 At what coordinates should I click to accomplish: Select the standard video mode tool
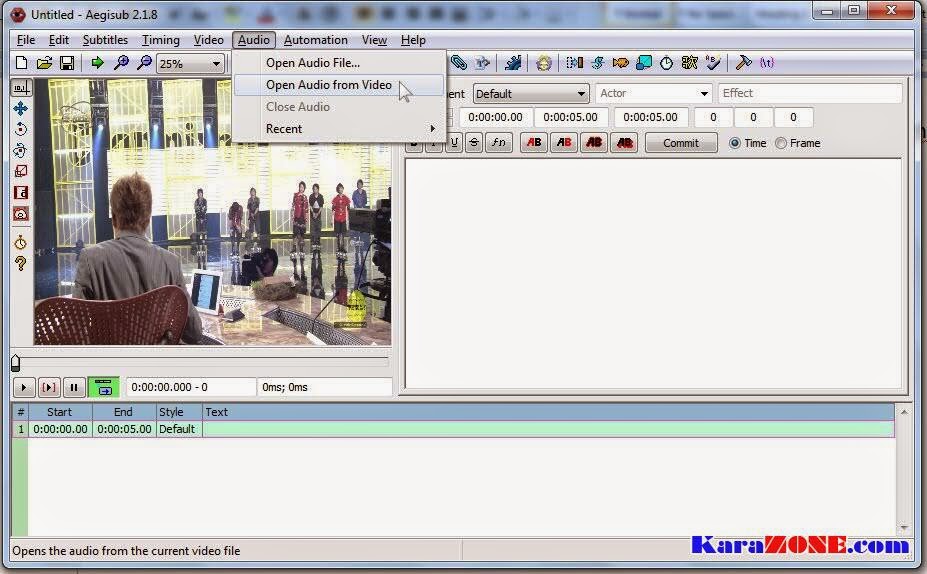(21, 88)
